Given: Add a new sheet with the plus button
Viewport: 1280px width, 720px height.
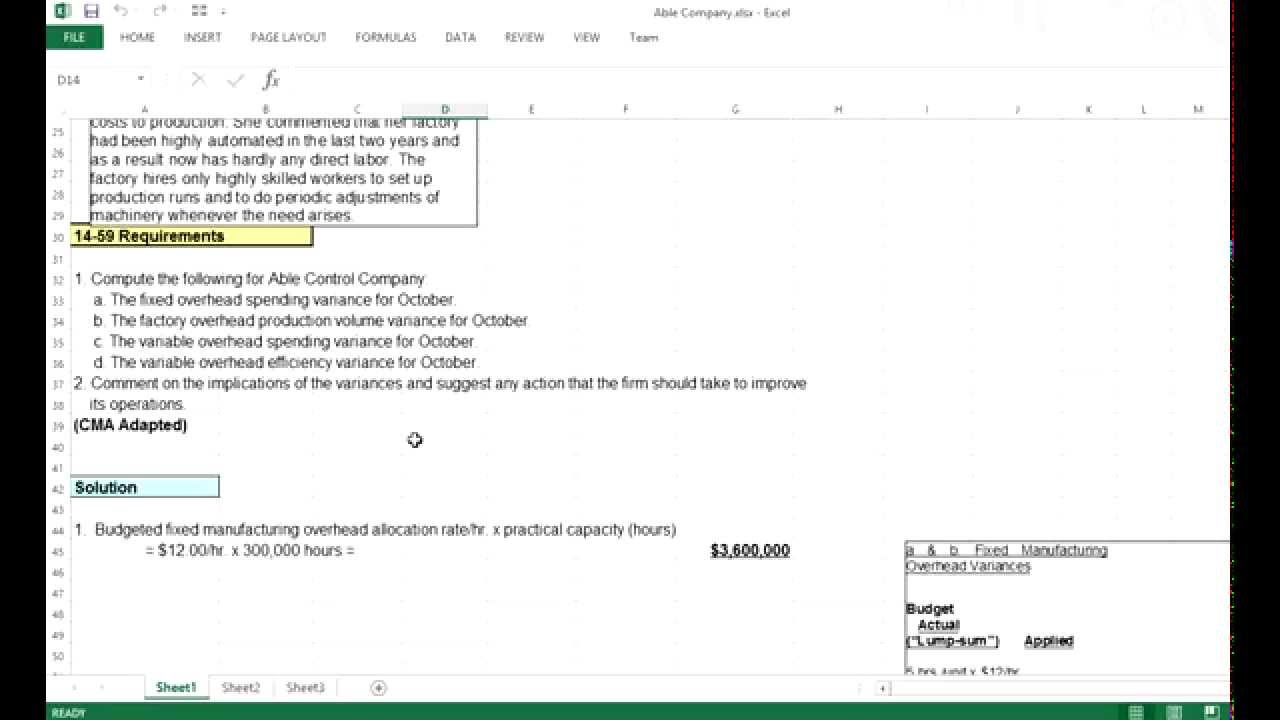Looking at the screenshot, I should click(378, 687).
